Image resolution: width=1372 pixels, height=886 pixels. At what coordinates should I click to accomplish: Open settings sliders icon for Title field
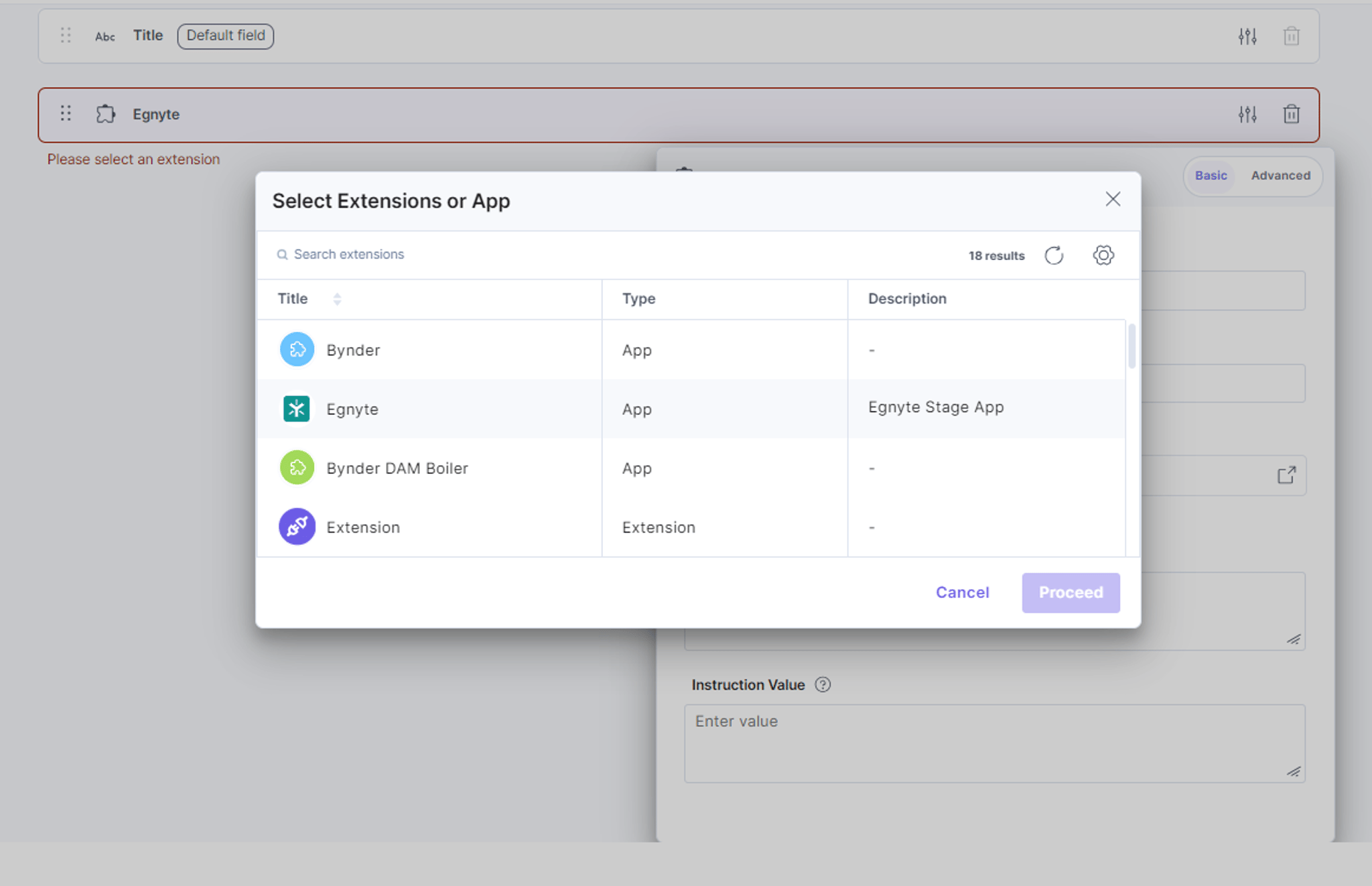(1247, 36)
